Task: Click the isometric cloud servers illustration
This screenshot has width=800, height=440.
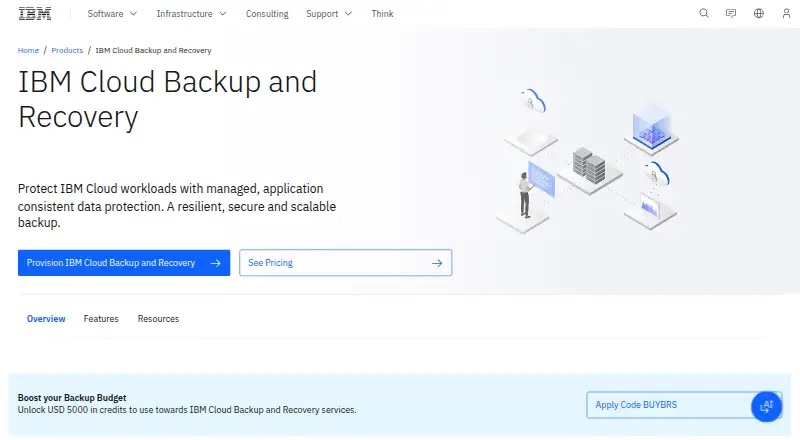Action: tap(588, 159)
